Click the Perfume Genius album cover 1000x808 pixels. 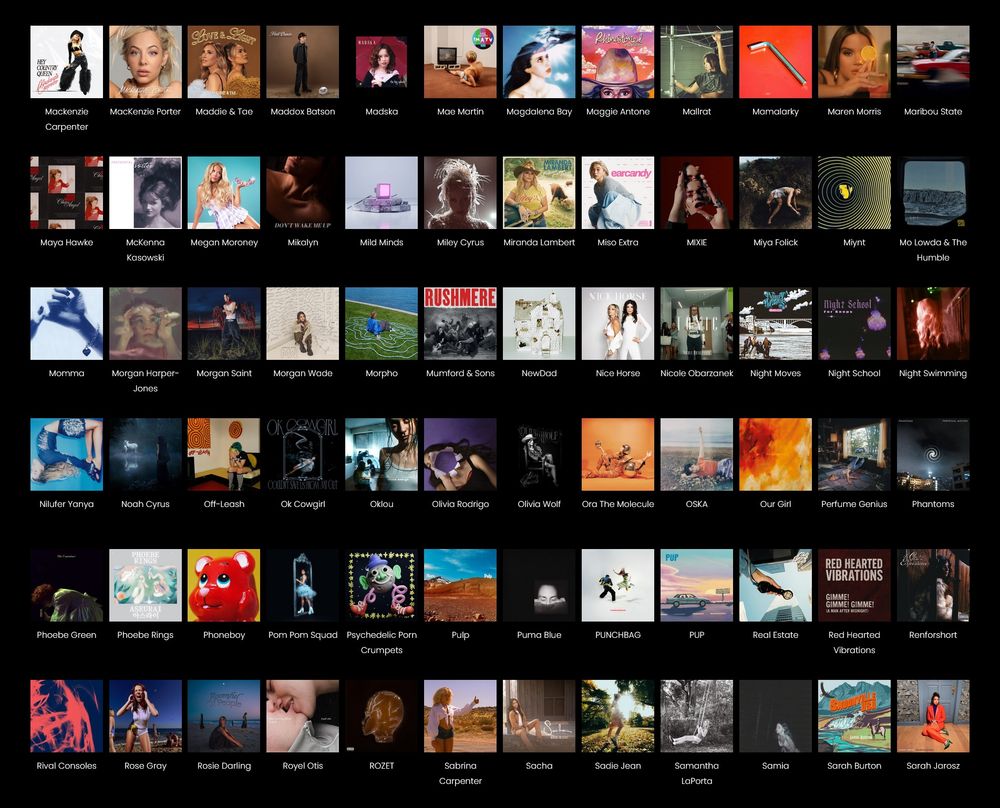(854, 454)
